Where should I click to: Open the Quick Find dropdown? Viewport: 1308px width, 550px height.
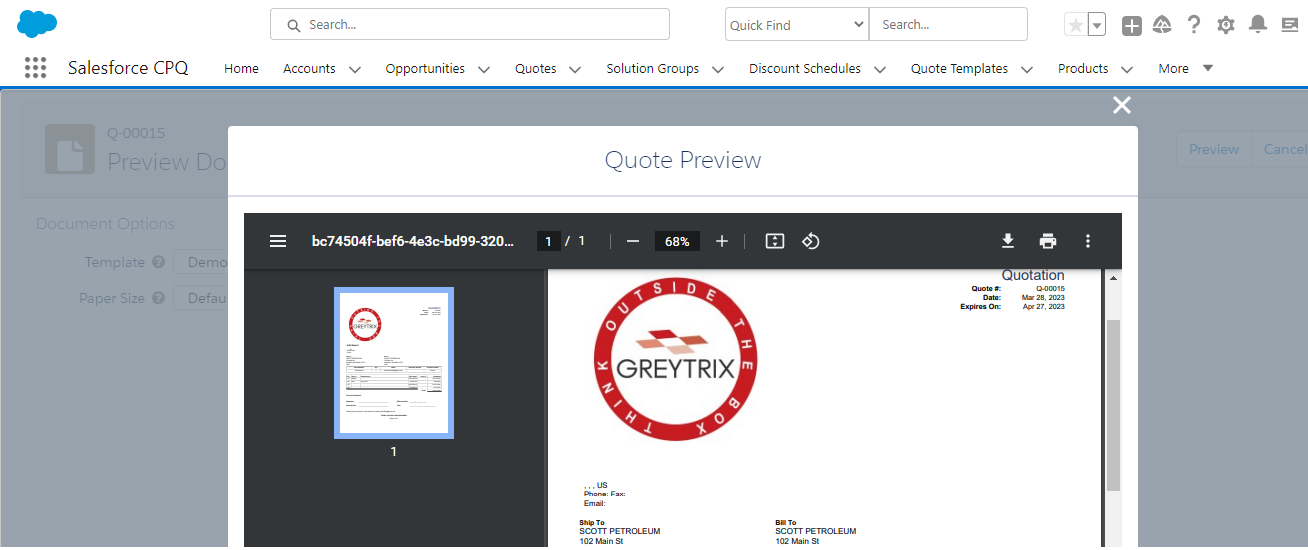tap(797, 24)
